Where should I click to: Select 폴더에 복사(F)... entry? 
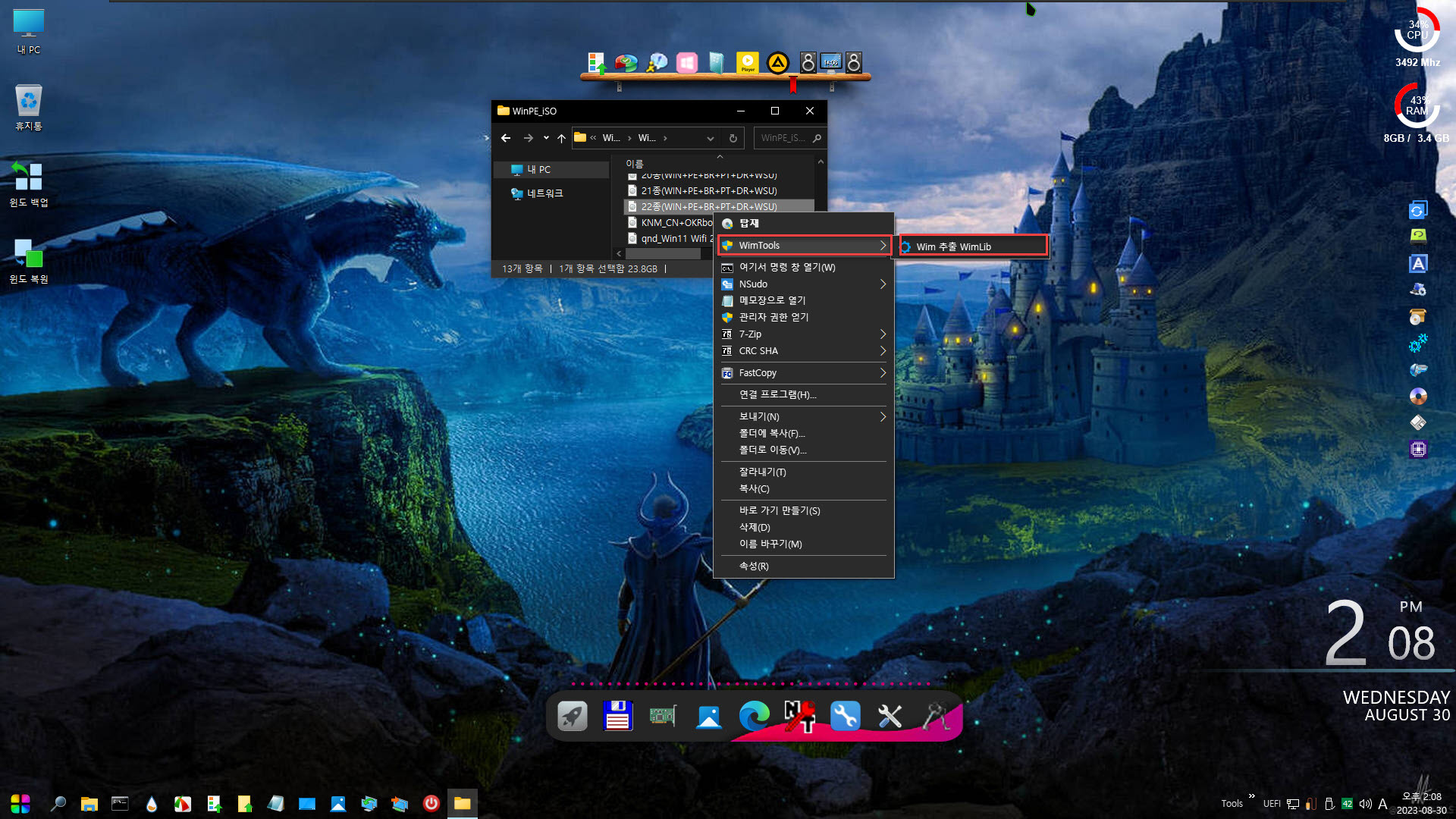point(805,434)
